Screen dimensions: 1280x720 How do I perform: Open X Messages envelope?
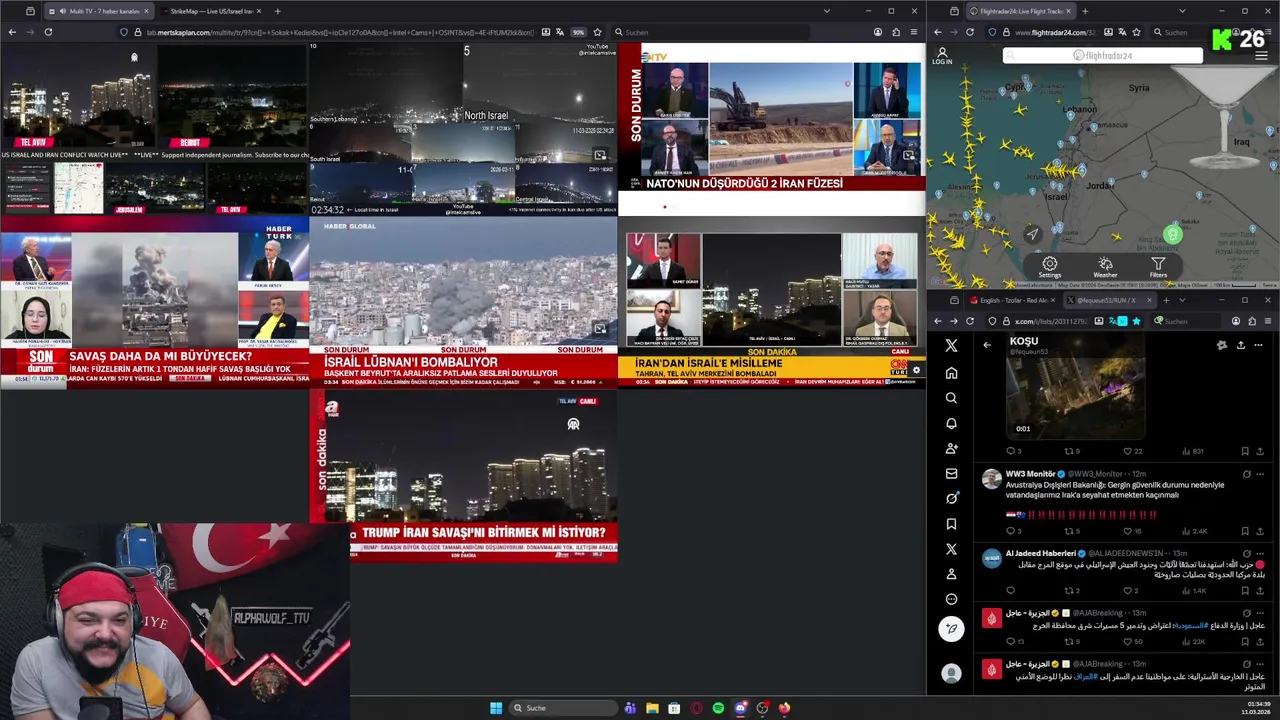click(x=951, y=473)
